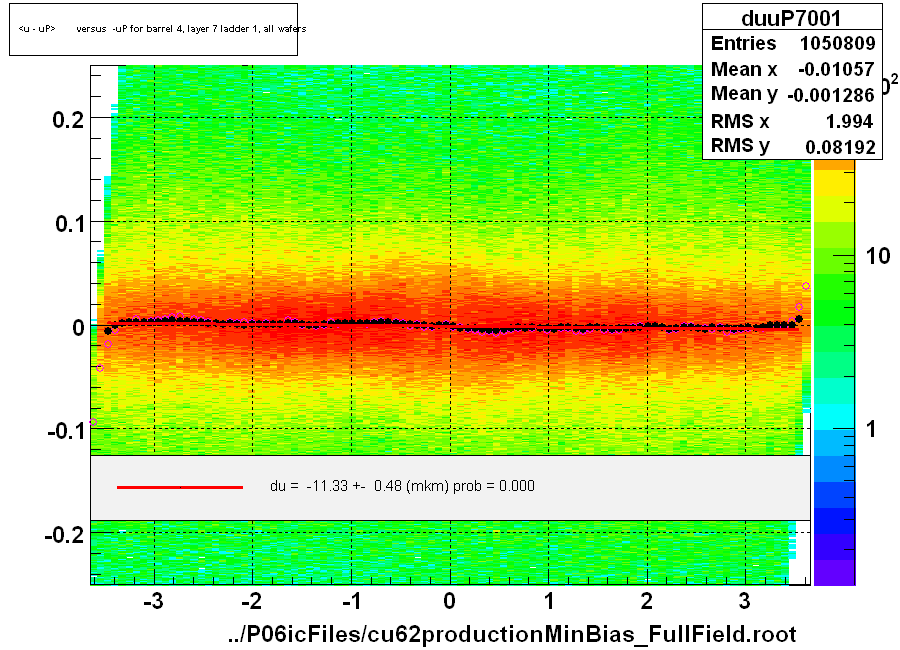Select the 'RMS x 1.994' row
The width and height of the screenshot is (900, 650).
point(793,121)
